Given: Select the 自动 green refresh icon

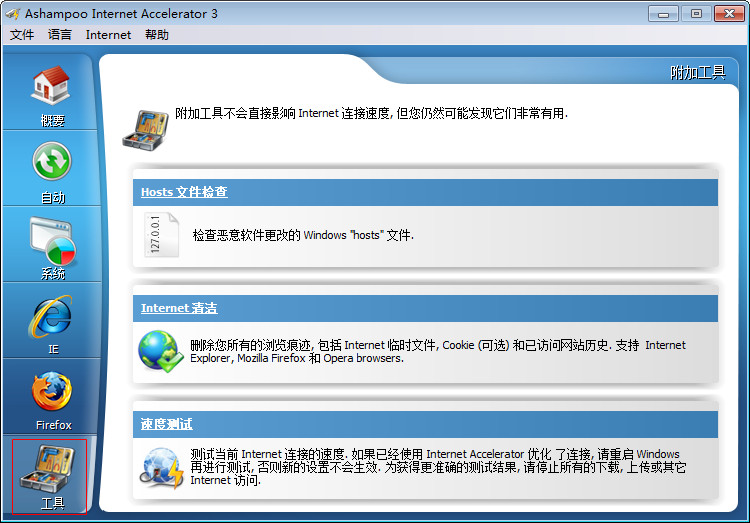Looking at the screenshot, I should (x=52, y=162).
